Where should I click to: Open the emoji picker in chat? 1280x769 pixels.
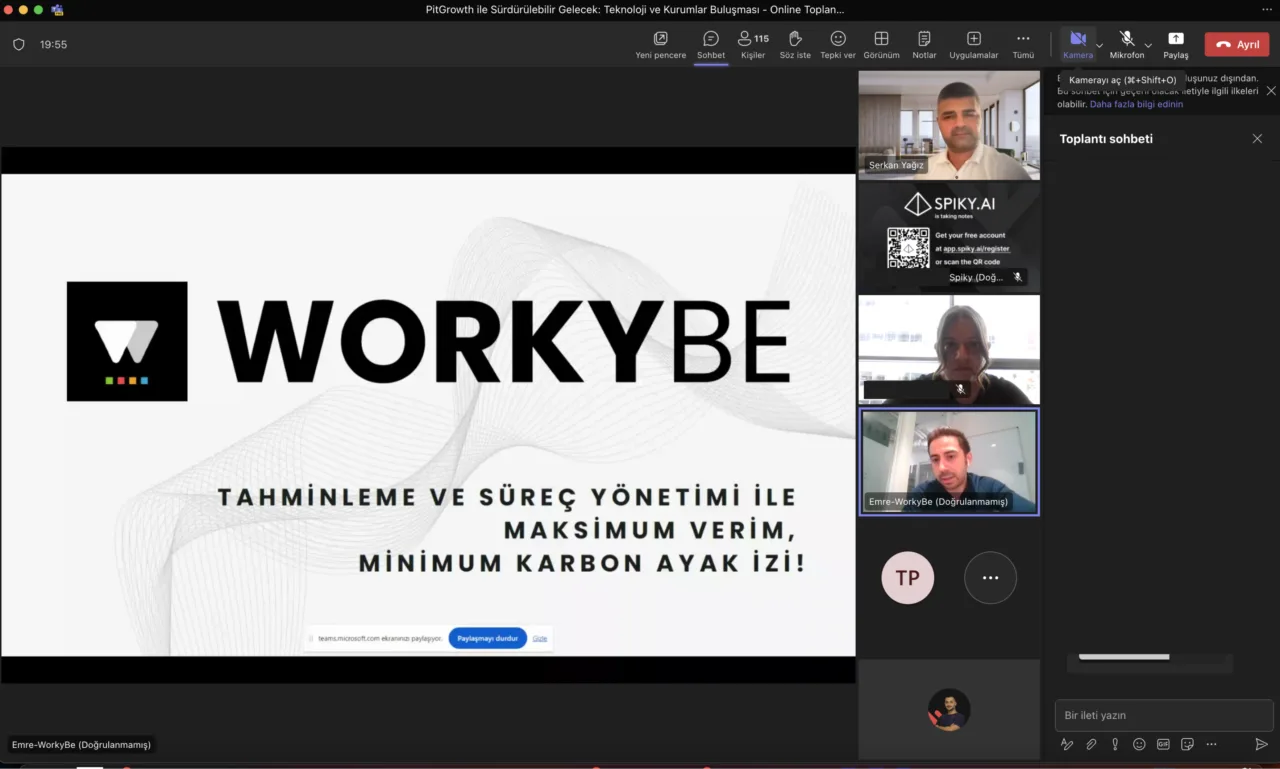(1139, 744)
